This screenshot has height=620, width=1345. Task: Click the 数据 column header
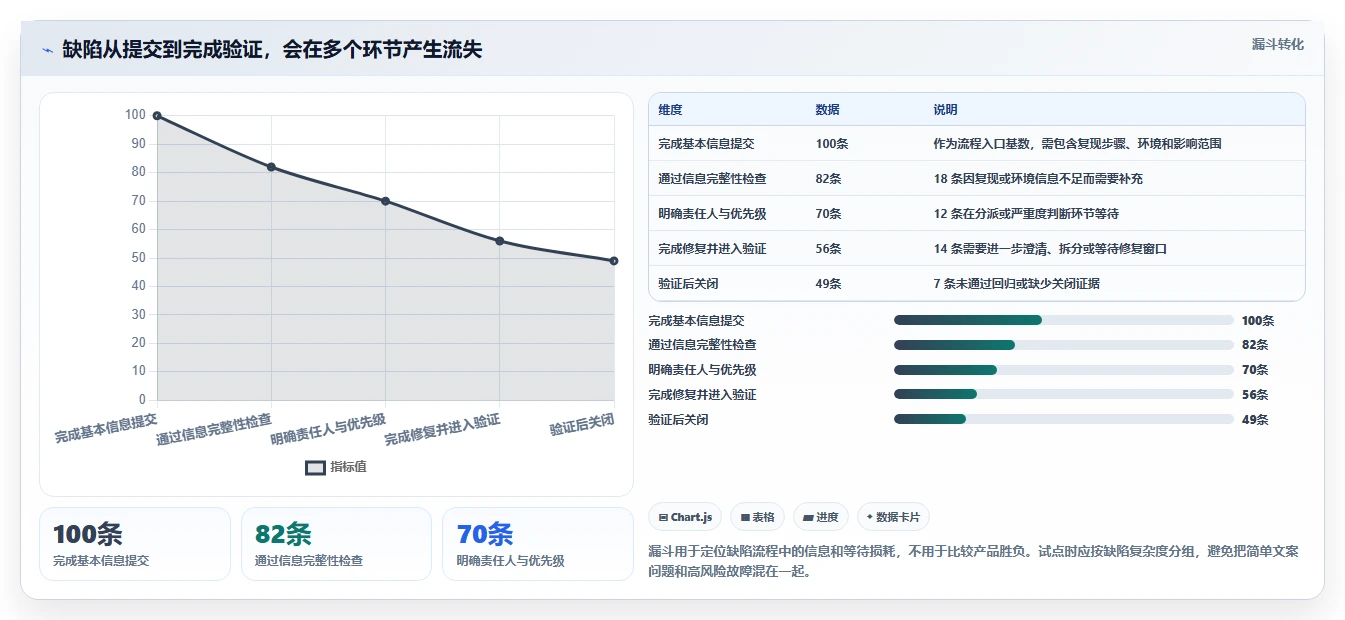827,110
